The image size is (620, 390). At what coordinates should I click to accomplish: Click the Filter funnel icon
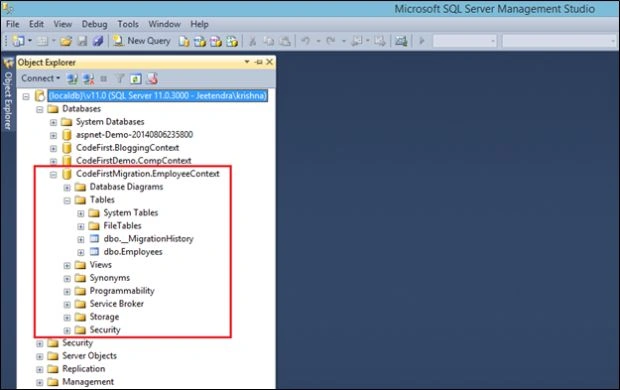coord(120,79)
